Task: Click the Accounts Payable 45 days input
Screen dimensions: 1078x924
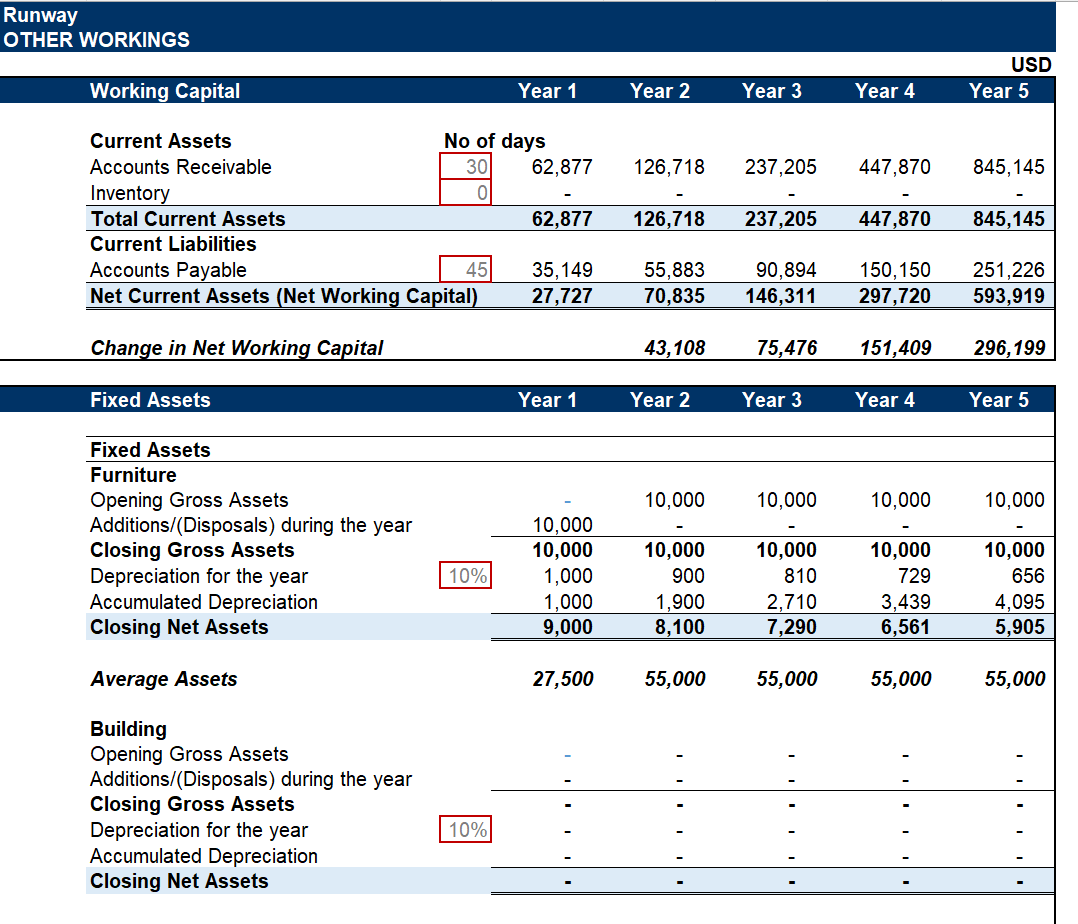Action: point(466,270)
